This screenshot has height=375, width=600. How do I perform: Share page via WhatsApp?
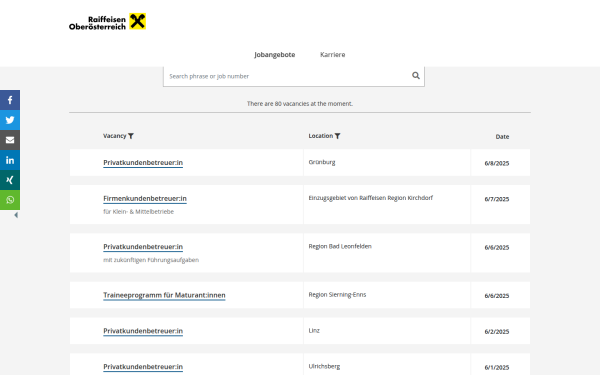(10, 200)
